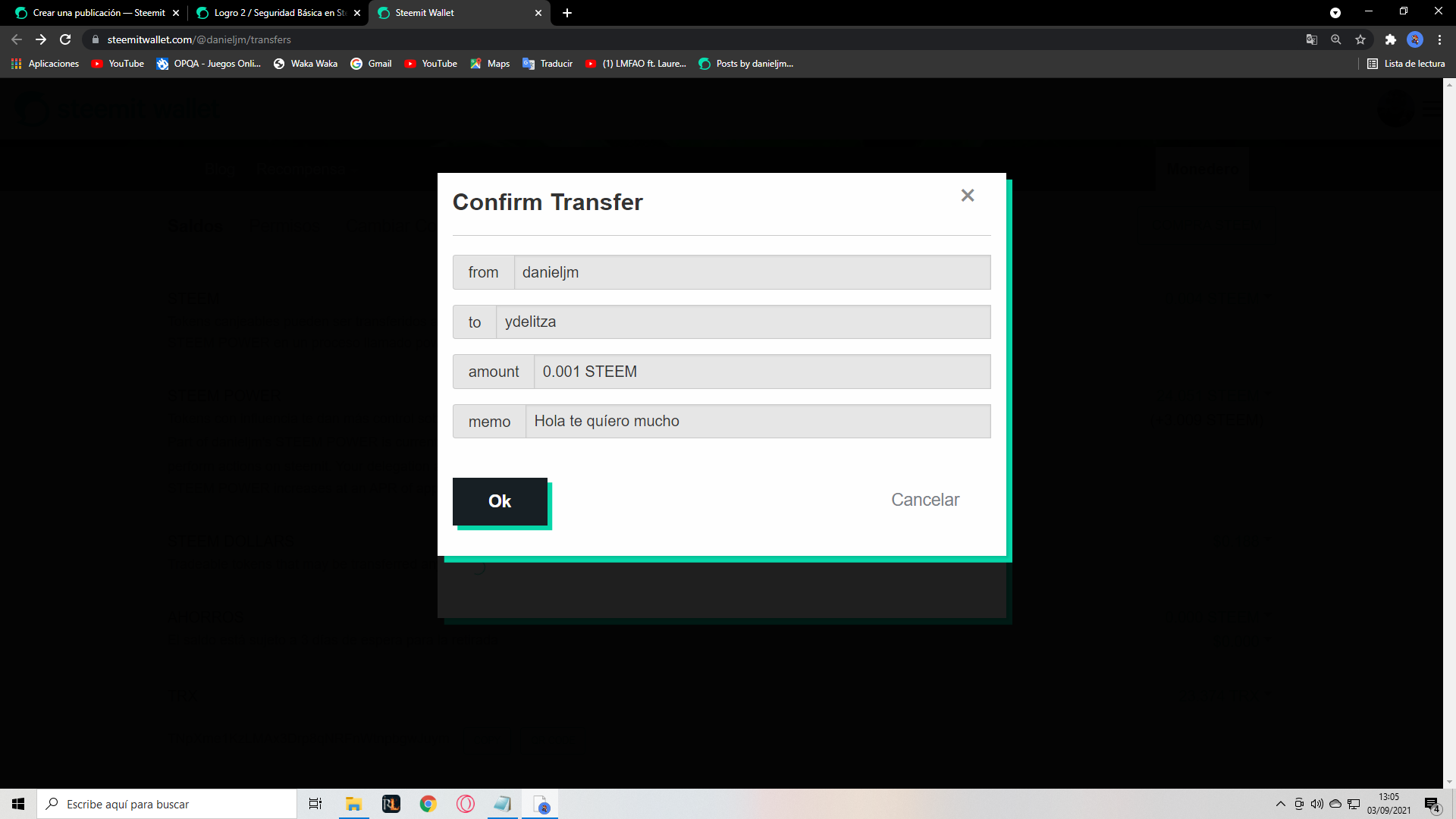Click the Cancelar link
The image size is (1456, 819).
[924, 500]
